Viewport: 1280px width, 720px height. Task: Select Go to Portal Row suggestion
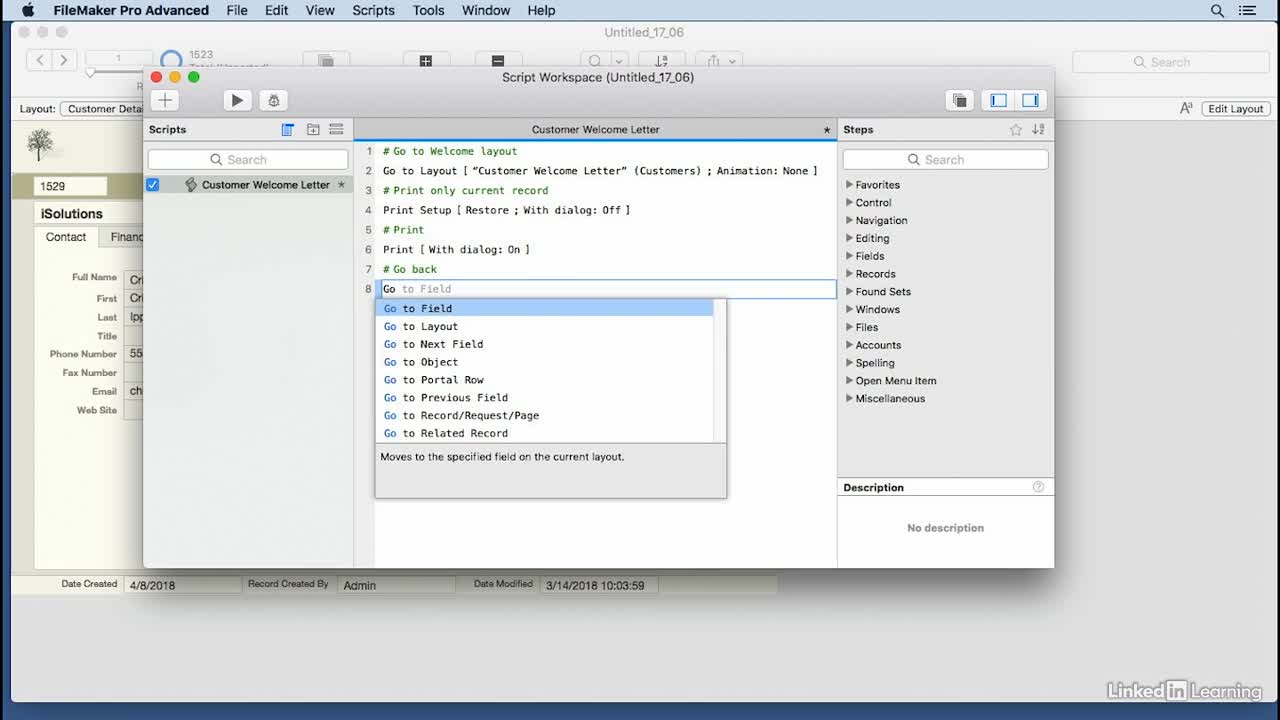pos(545,380)
